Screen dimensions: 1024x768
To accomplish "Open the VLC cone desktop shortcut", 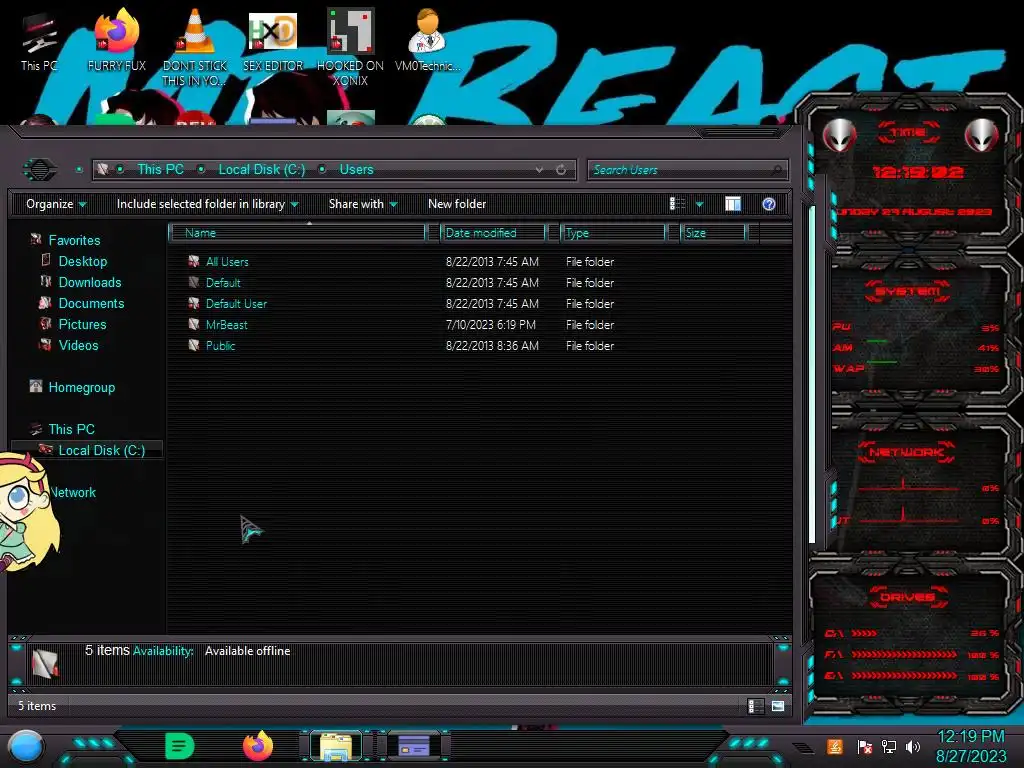I will click(195, 47).
